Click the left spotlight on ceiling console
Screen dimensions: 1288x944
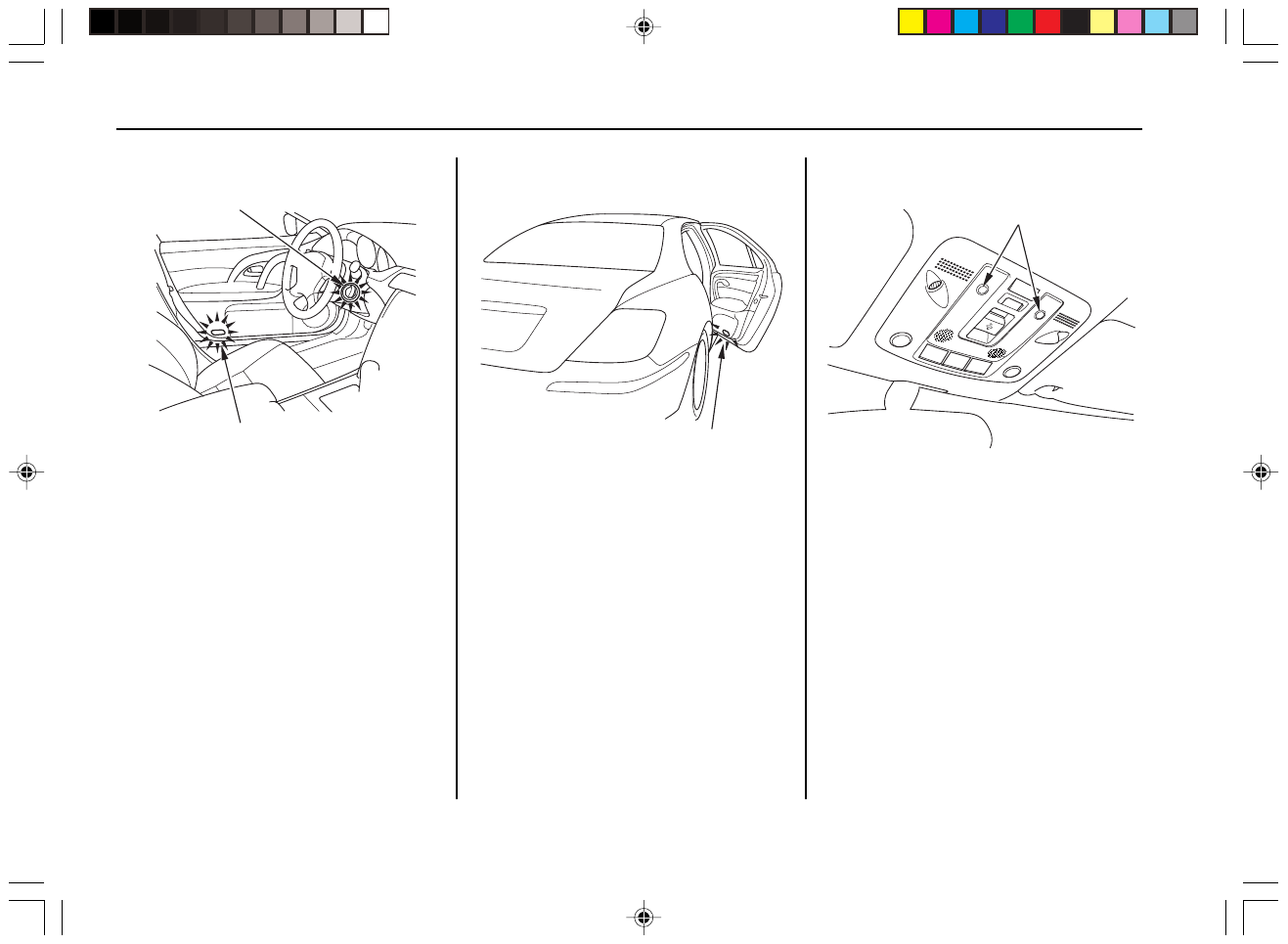click(x=984, y=291)
